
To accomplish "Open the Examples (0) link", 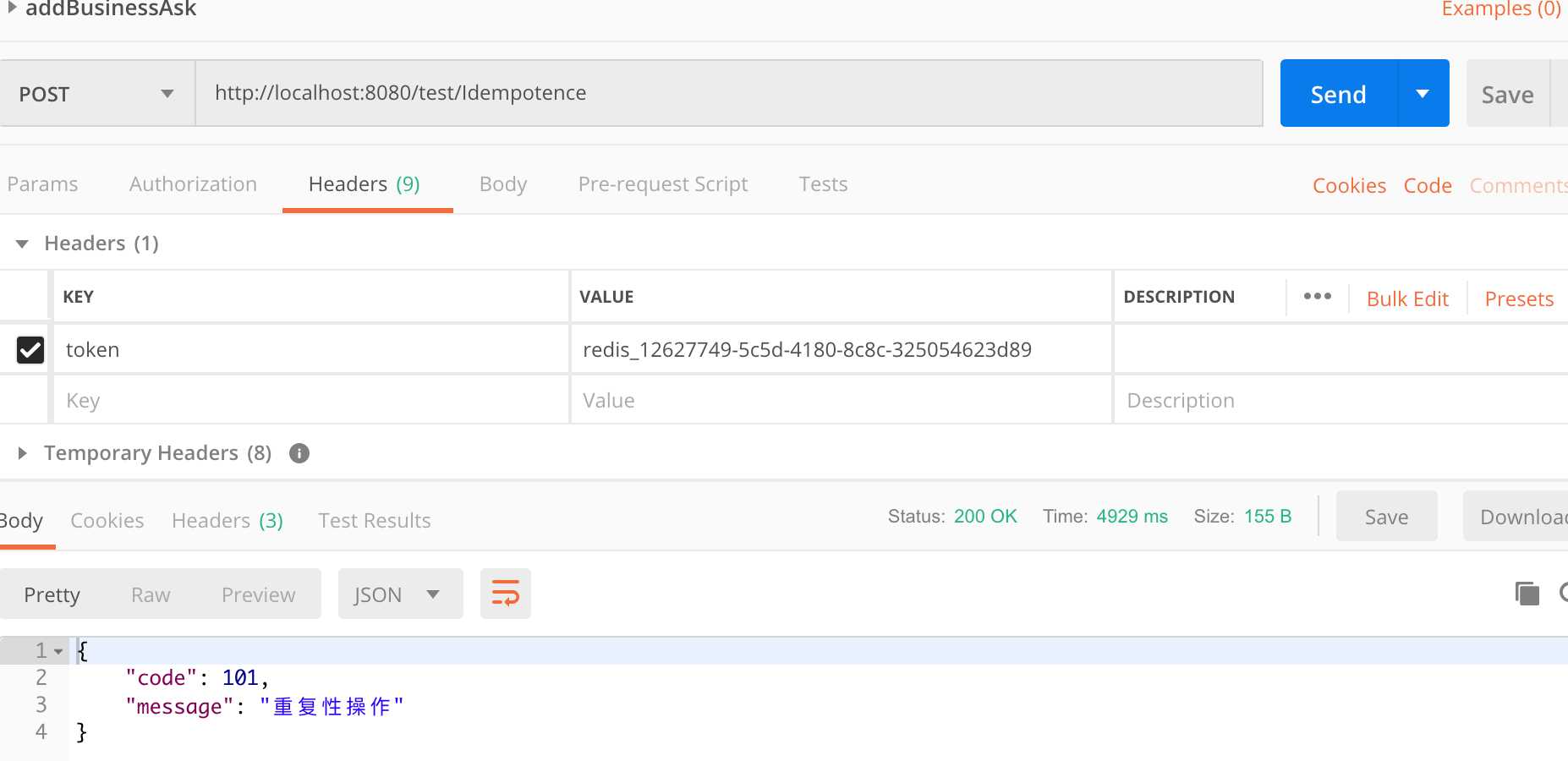I will pyautogui.click(x=1501, y=9).
